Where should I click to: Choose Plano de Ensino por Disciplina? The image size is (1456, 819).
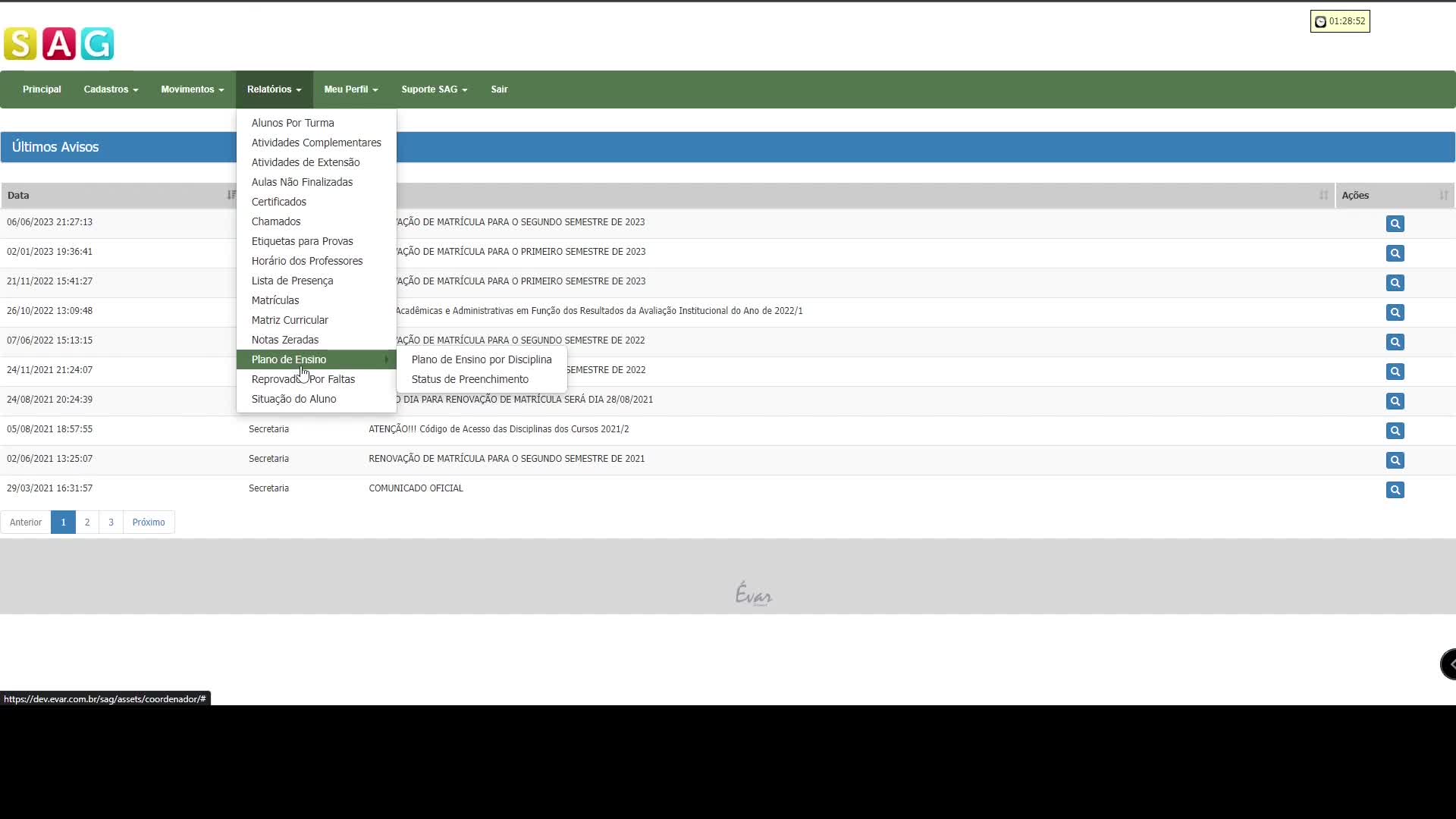click(x=482, y=359)
